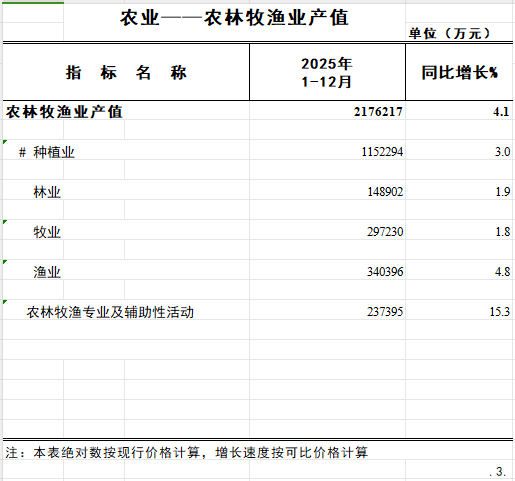Select the 同比增长% header cell

pos(459,72)
